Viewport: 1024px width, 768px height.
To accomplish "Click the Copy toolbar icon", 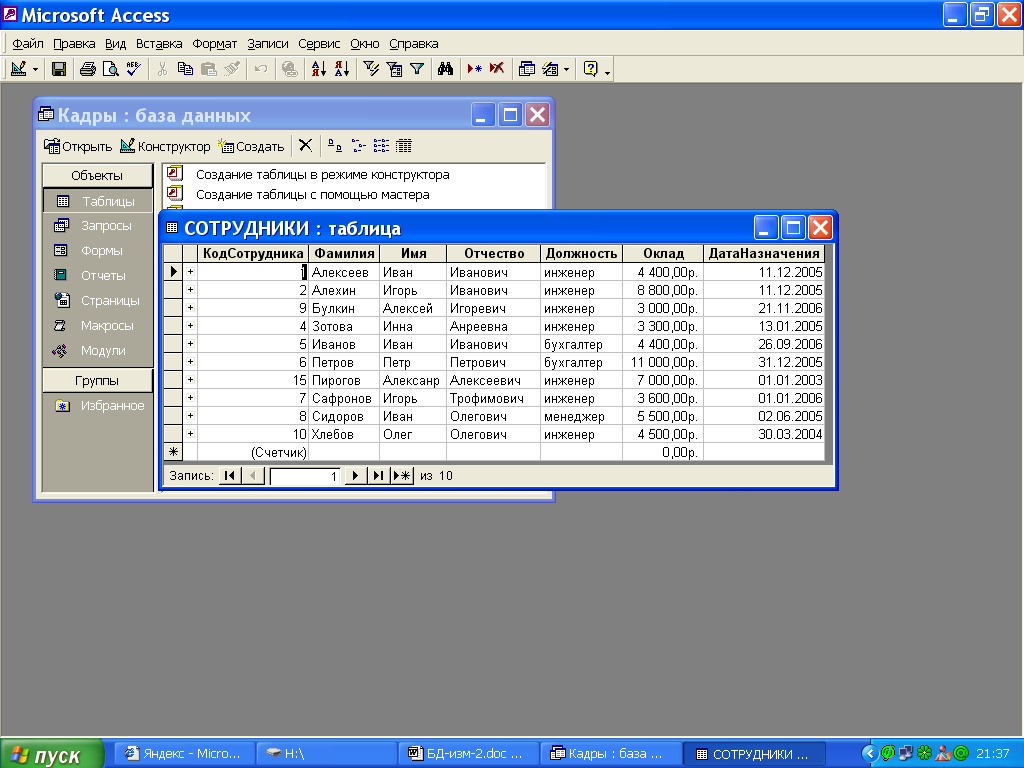I will 185,69.
